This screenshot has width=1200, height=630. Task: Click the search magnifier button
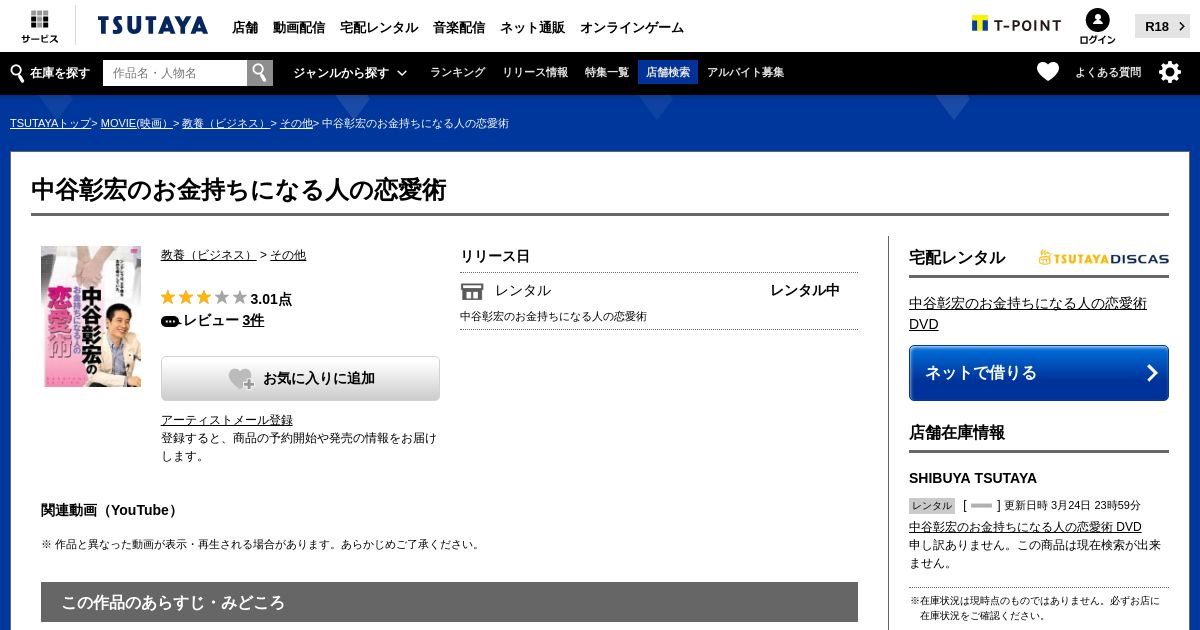[x=260, y=73]
